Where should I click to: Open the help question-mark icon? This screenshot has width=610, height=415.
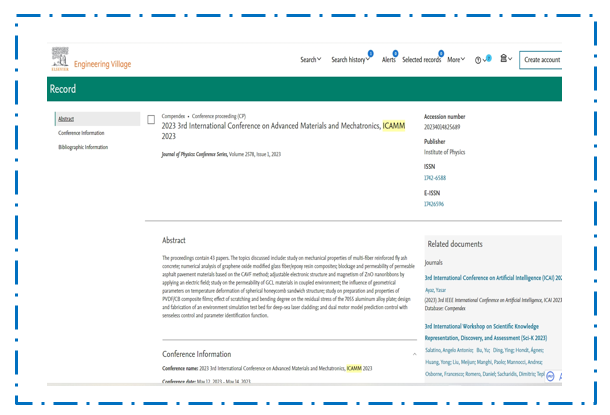coord(477,60)
